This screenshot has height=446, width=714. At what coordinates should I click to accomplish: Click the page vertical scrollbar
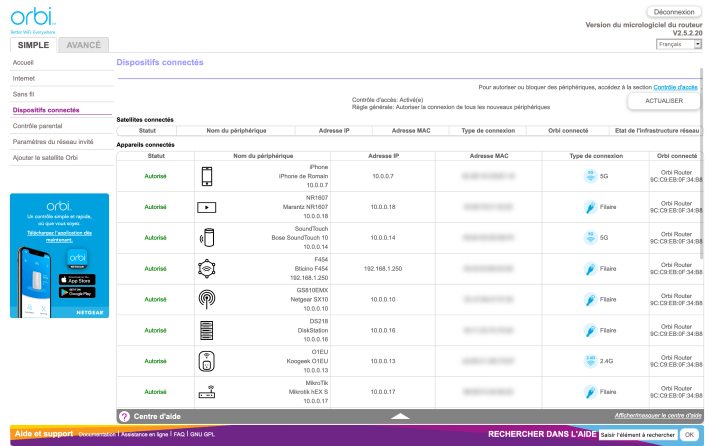coord(701,163)
